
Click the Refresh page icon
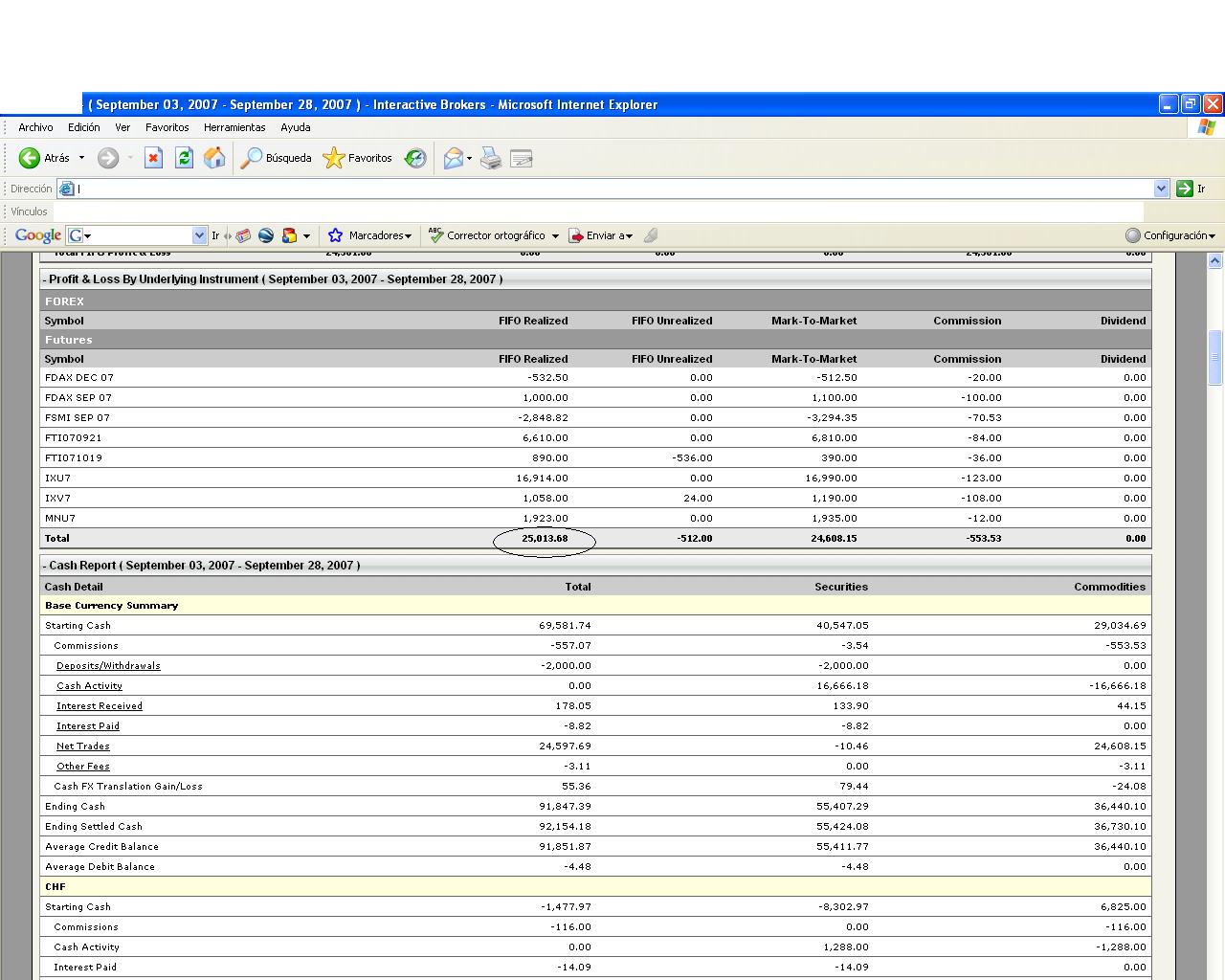pos(184,158)
